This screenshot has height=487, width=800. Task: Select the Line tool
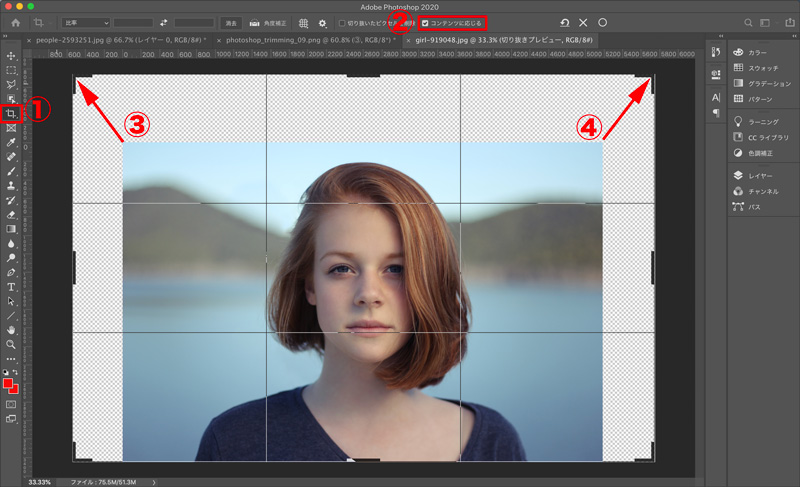point(11,316)
